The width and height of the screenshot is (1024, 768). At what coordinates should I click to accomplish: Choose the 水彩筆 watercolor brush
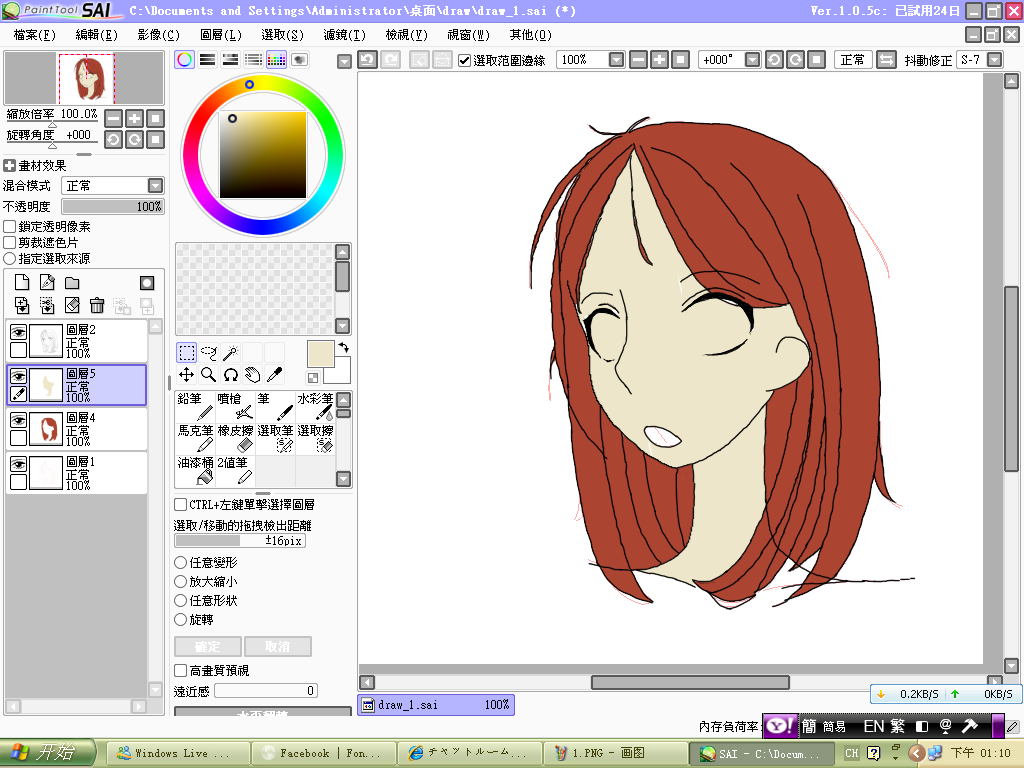[x=315, y=406]
